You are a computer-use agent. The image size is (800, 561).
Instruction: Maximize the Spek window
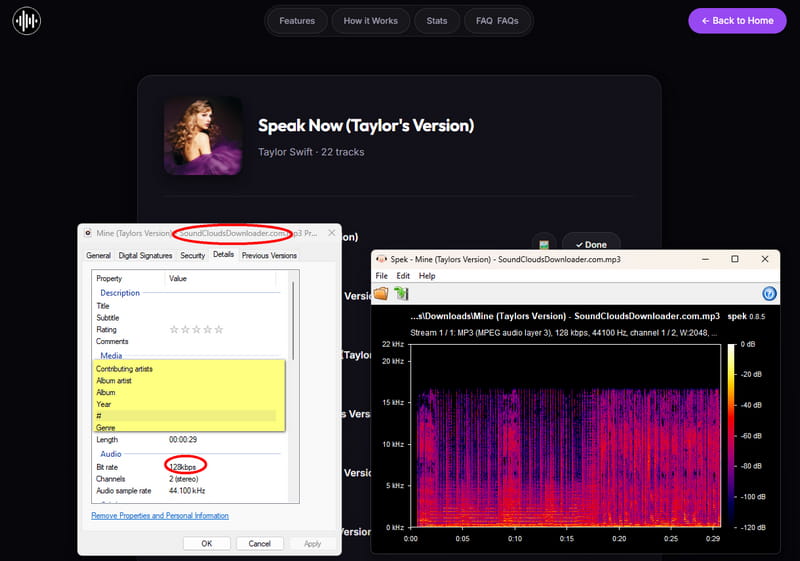[x=735, y=259]
